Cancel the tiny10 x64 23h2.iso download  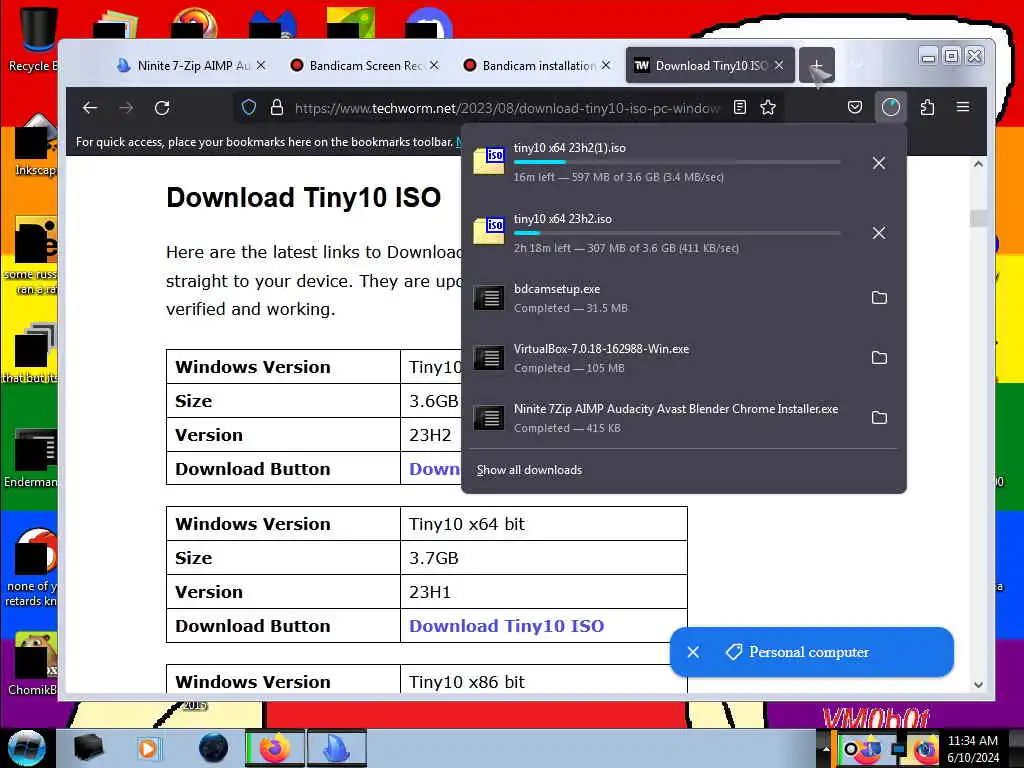click(x=879, y=233)
